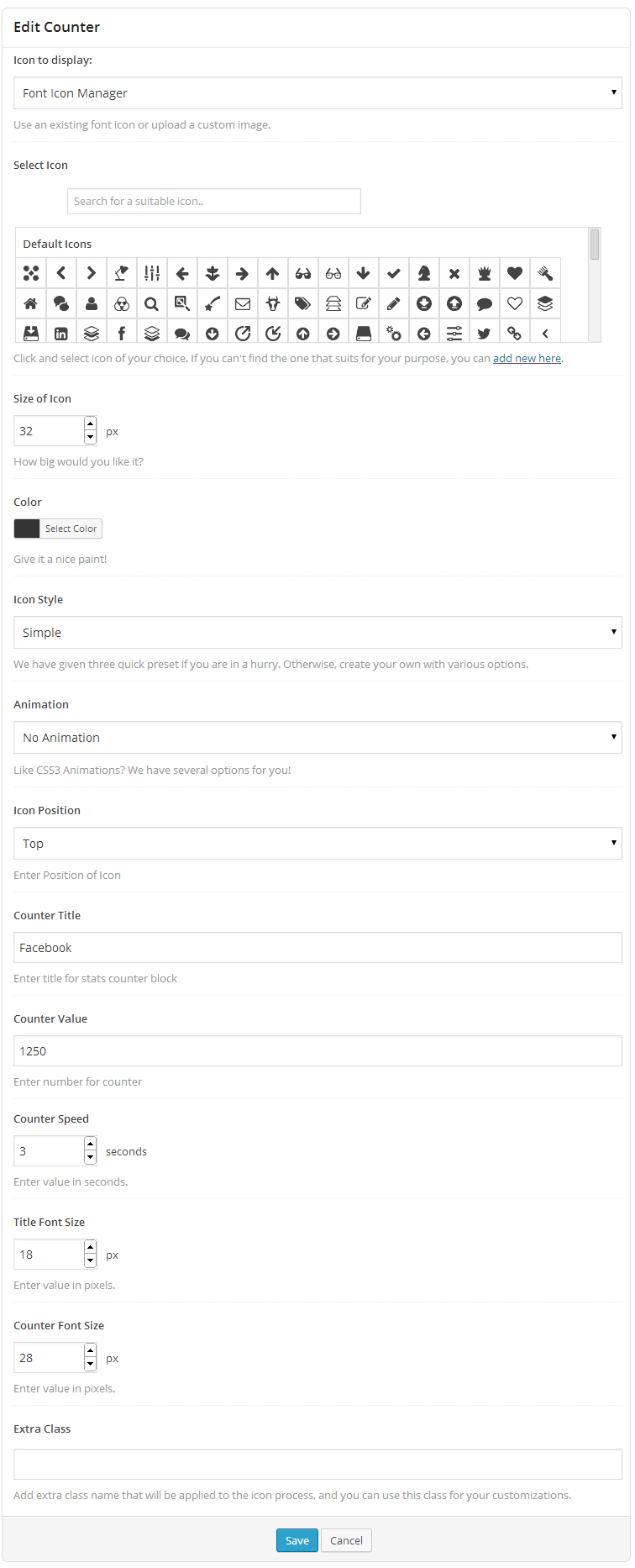Pick the pencil icon

tap(394, 303)
